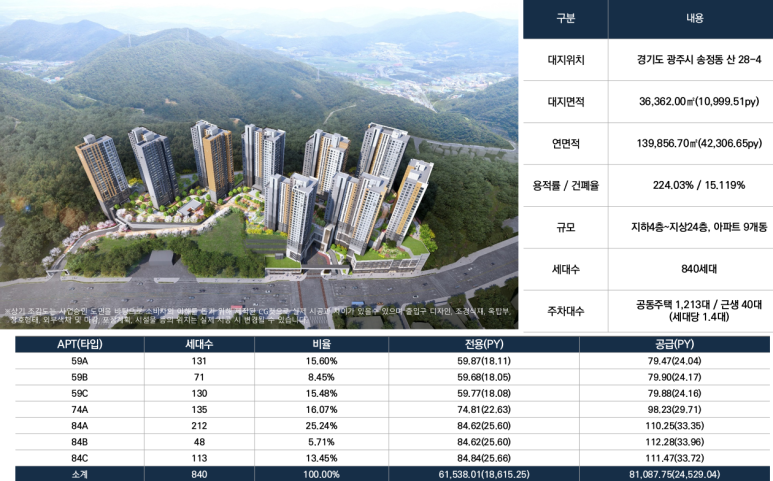The image size is (773, 481).
Task: Select the 100.00% total ratio
Action: click(321, 475)
